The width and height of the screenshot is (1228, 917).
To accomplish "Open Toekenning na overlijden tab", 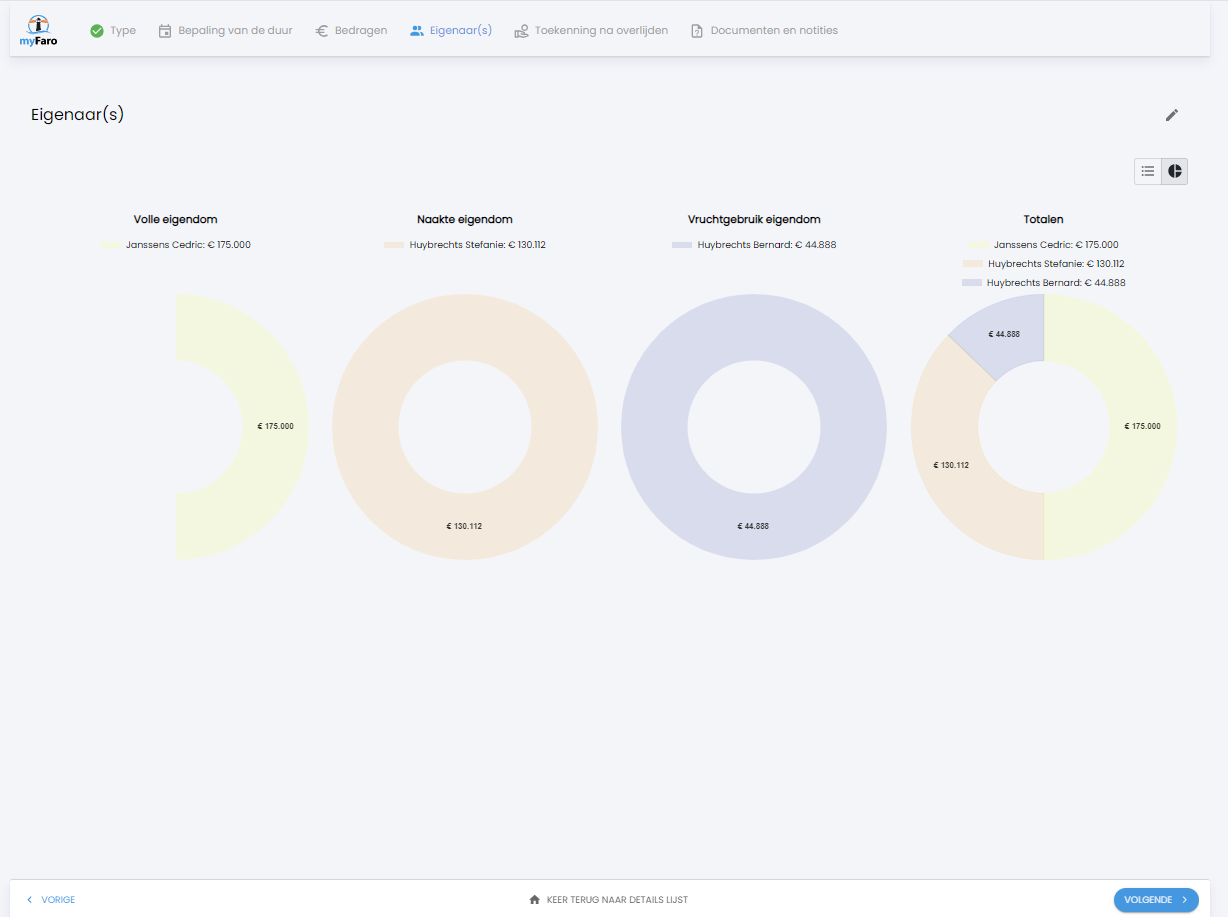I will coord(591,31).
